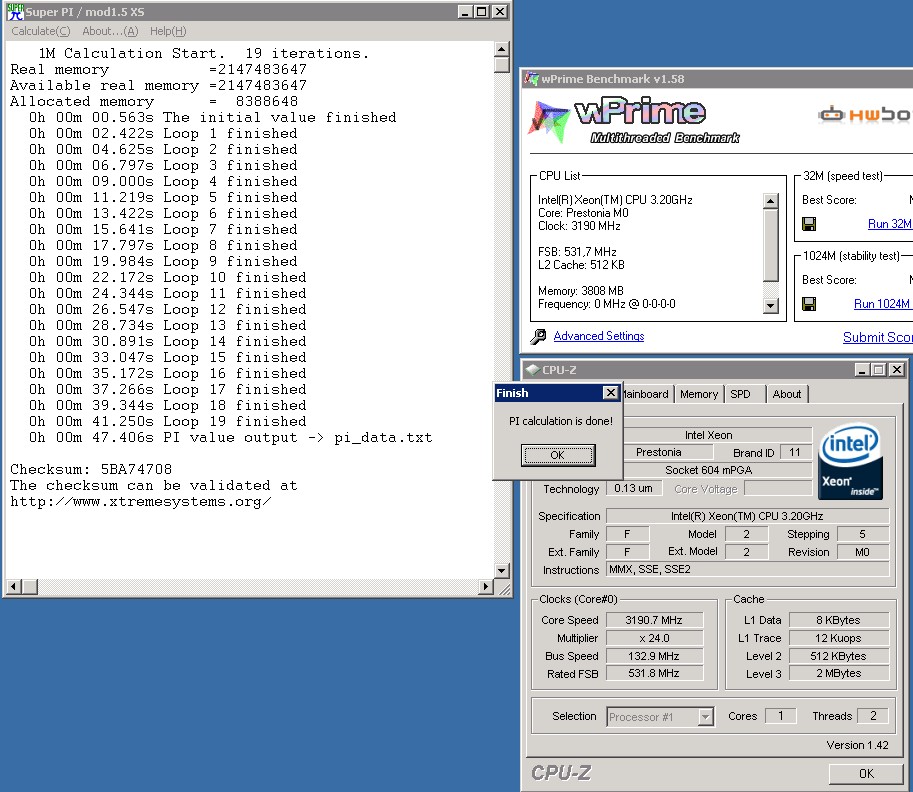Click the Cores value field
This screenshot has width=913, height=792.
(x=780, y=716)
